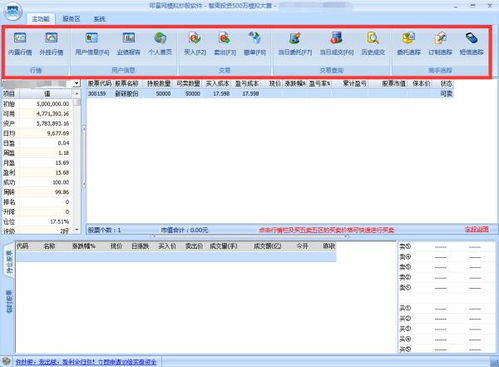Select the lower vertical side tab

[x=9, y=301]
